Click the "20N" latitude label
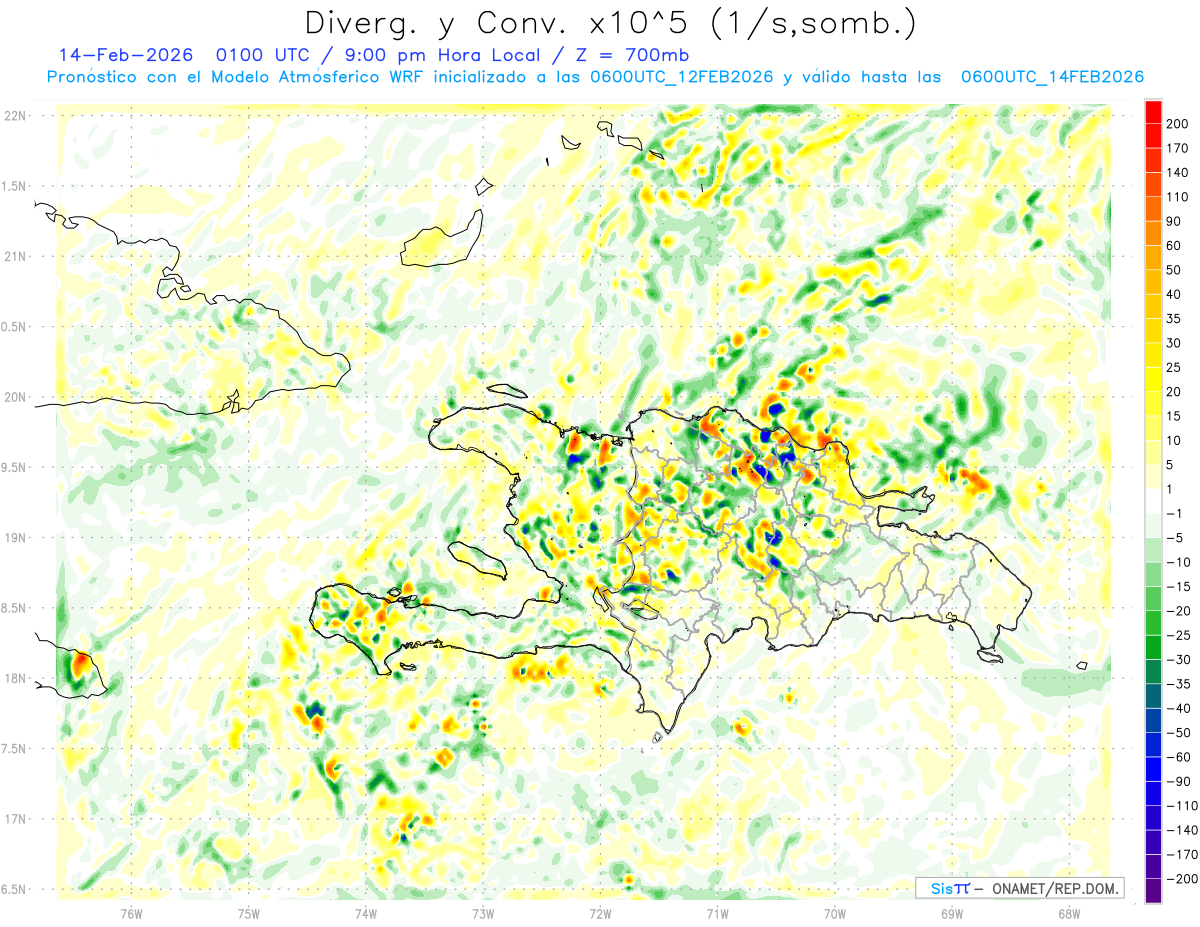The image size is (1200, 927). tap(15, 397)
